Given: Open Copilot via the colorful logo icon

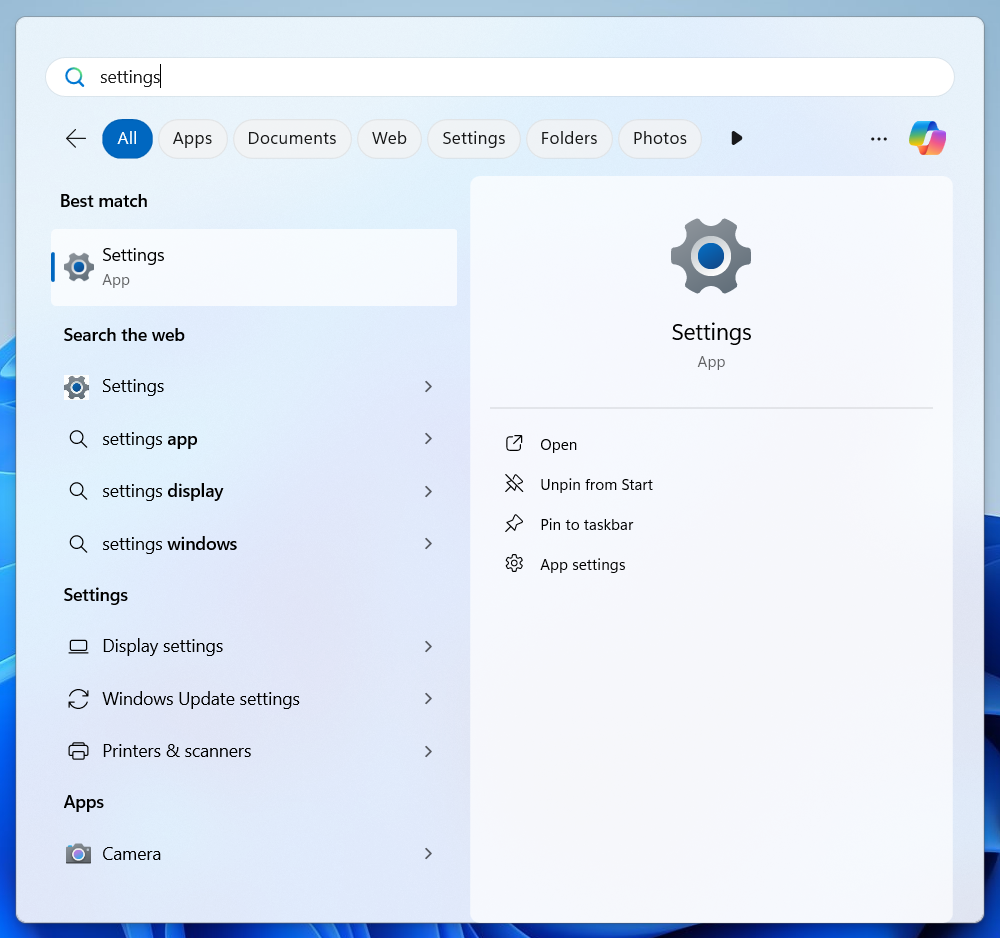Looking at the screenshot, I should pyautogui.click(x=927, y=138).
